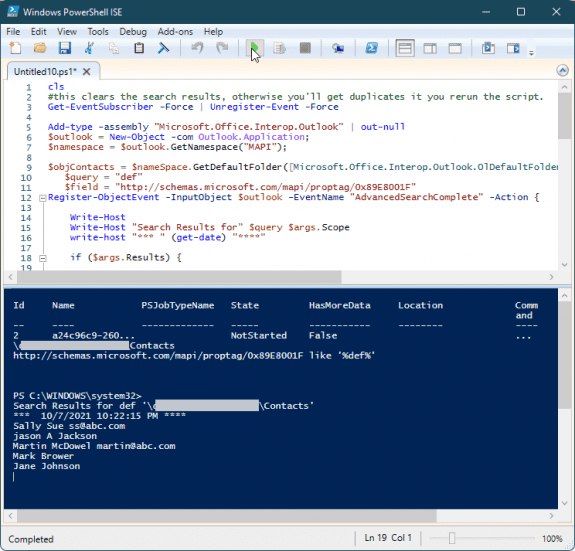Click script editor scroll up arrow

pyautogui.click(x=564, y=87)
